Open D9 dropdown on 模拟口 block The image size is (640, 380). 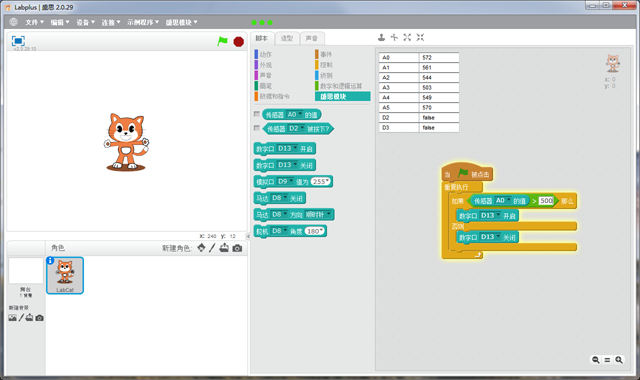285,181
